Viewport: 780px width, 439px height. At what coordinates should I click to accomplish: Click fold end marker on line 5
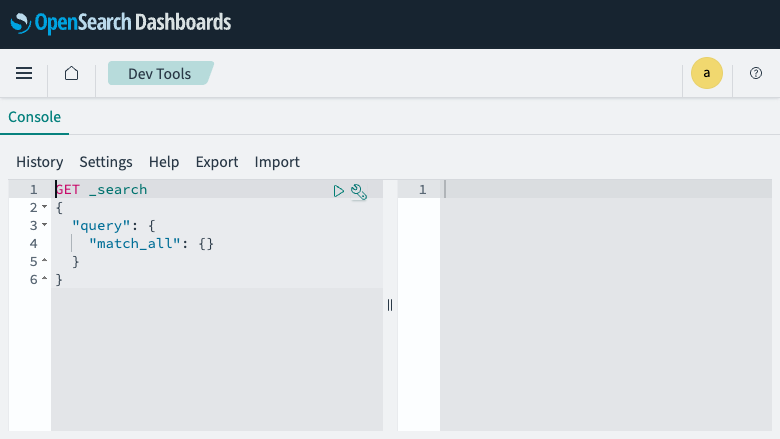coord(44,261)
